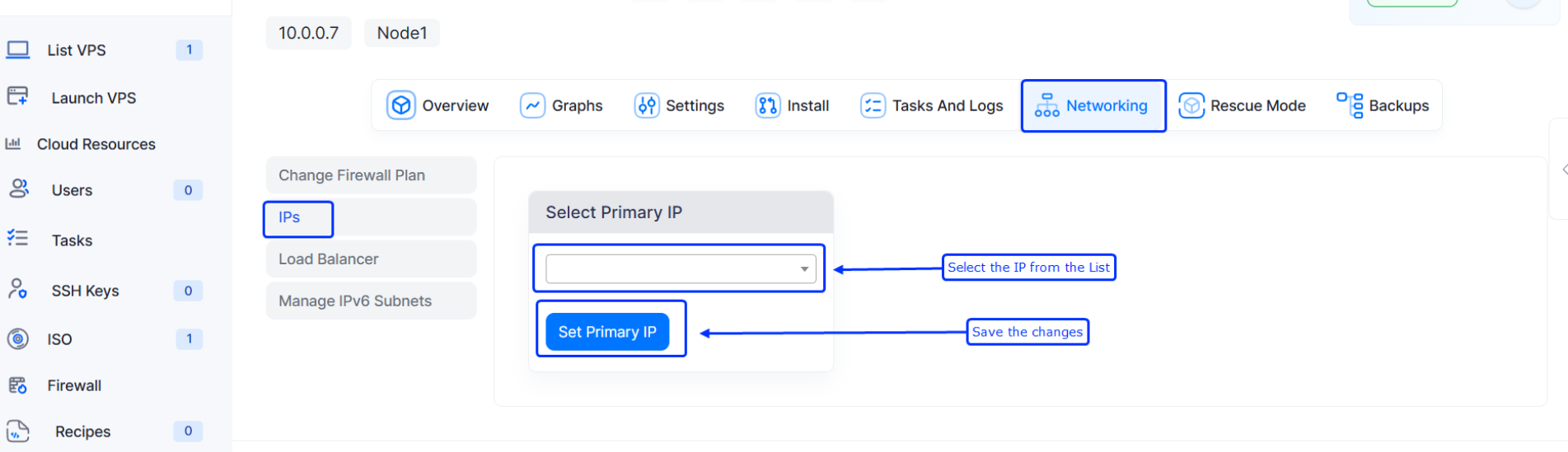Open the Select Primary IP dropdown

[x=681, y=268]
